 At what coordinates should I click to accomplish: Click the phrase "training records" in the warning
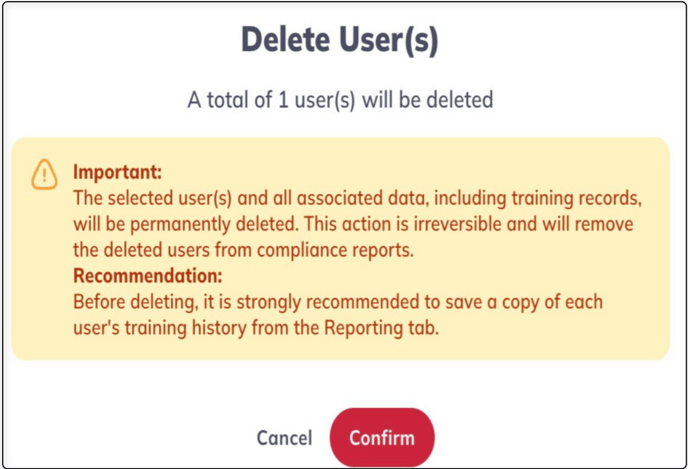point(577,198)
